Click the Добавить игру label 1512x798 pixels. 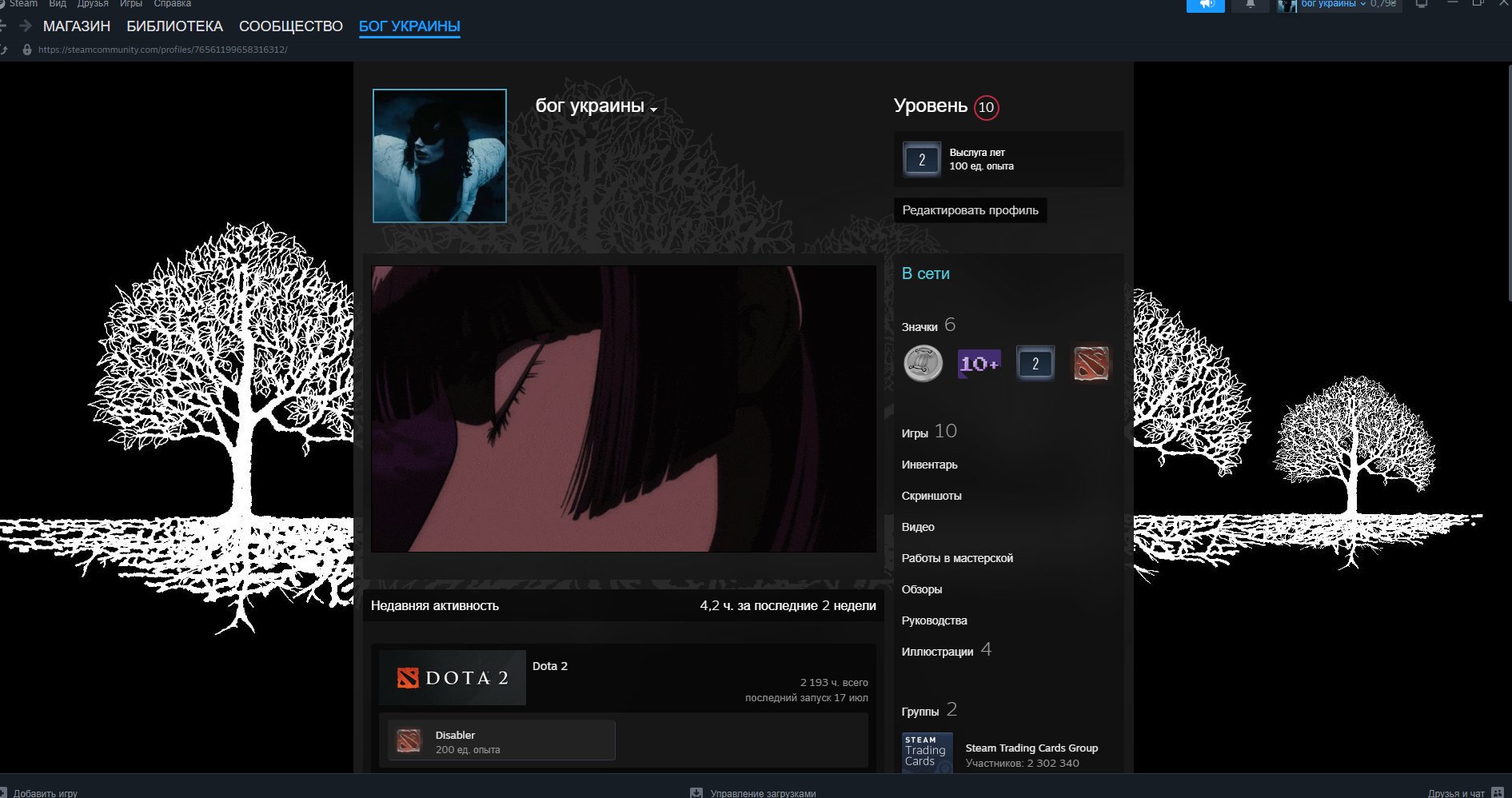pyautogui.click(x=46, y=793)
